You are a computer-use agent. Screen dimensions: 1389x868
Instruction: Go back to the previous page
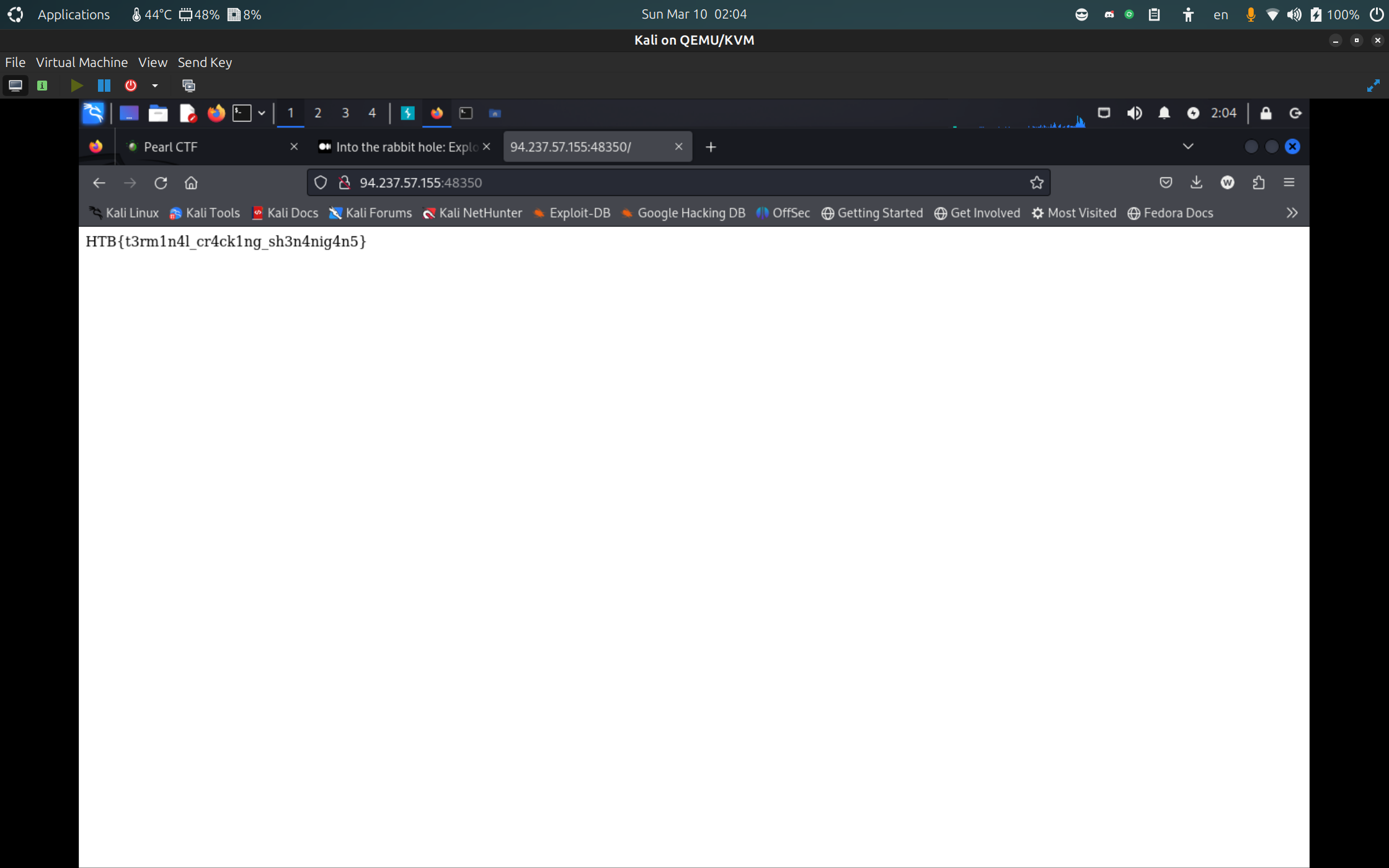(99, 183)
